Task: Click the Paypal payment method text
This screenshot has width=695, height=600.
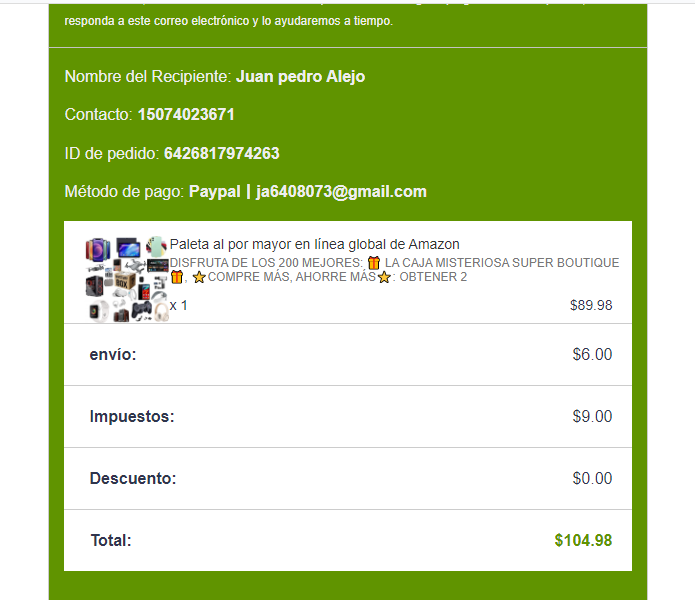Action: click(x=215, y=191)
